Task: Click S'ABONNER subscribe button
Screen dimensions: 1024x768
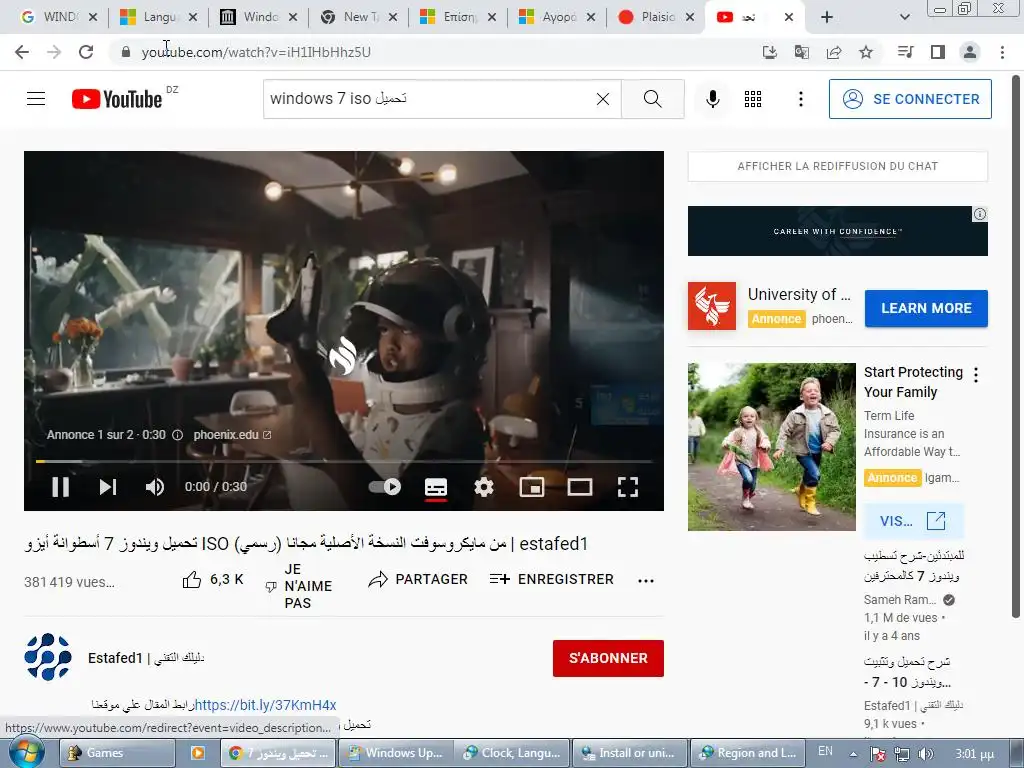Action: tap(608, 658)
